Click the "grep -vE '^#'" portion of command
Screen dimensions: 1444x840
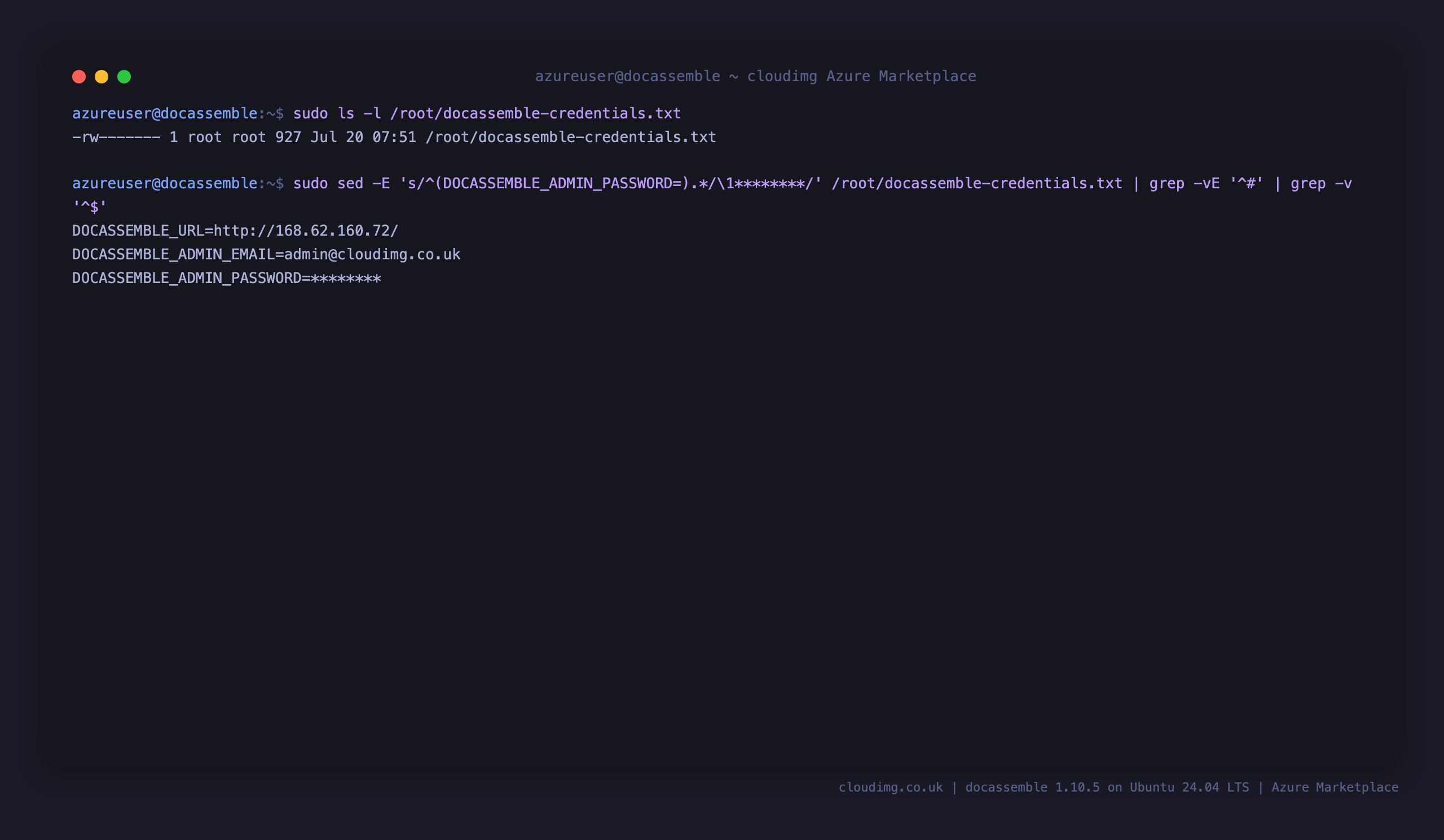[1206, 183]
